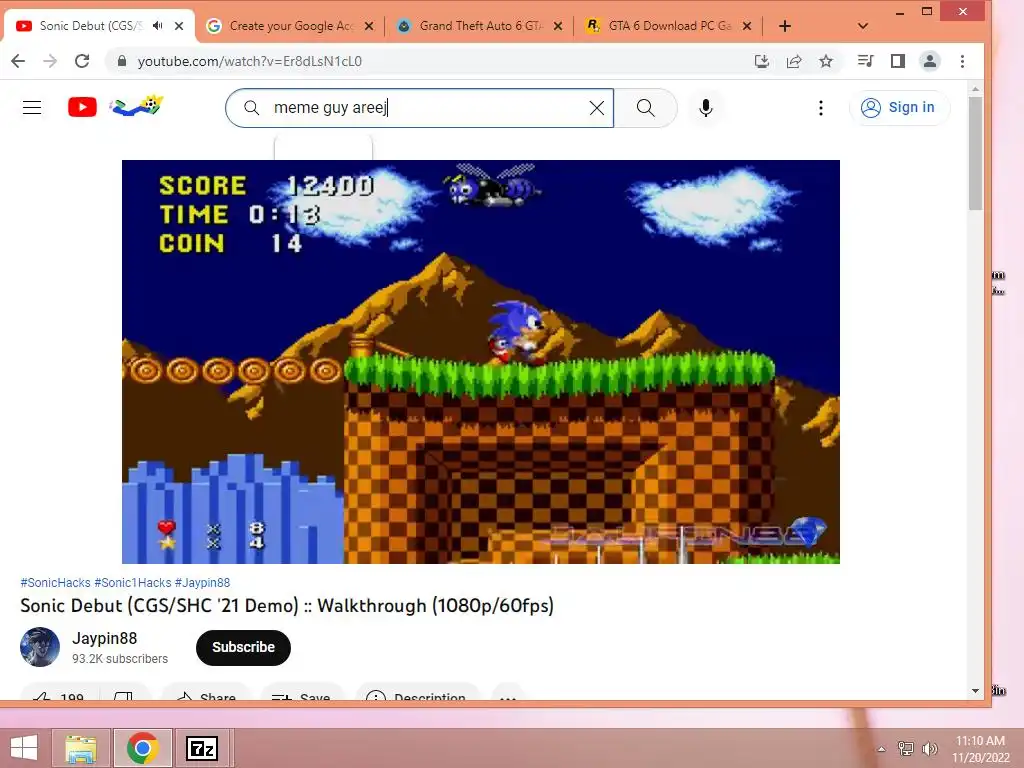Open YouTube settings three-dot menu
Viewport: 1024px width, 768px height.
[x=821, y=108]
